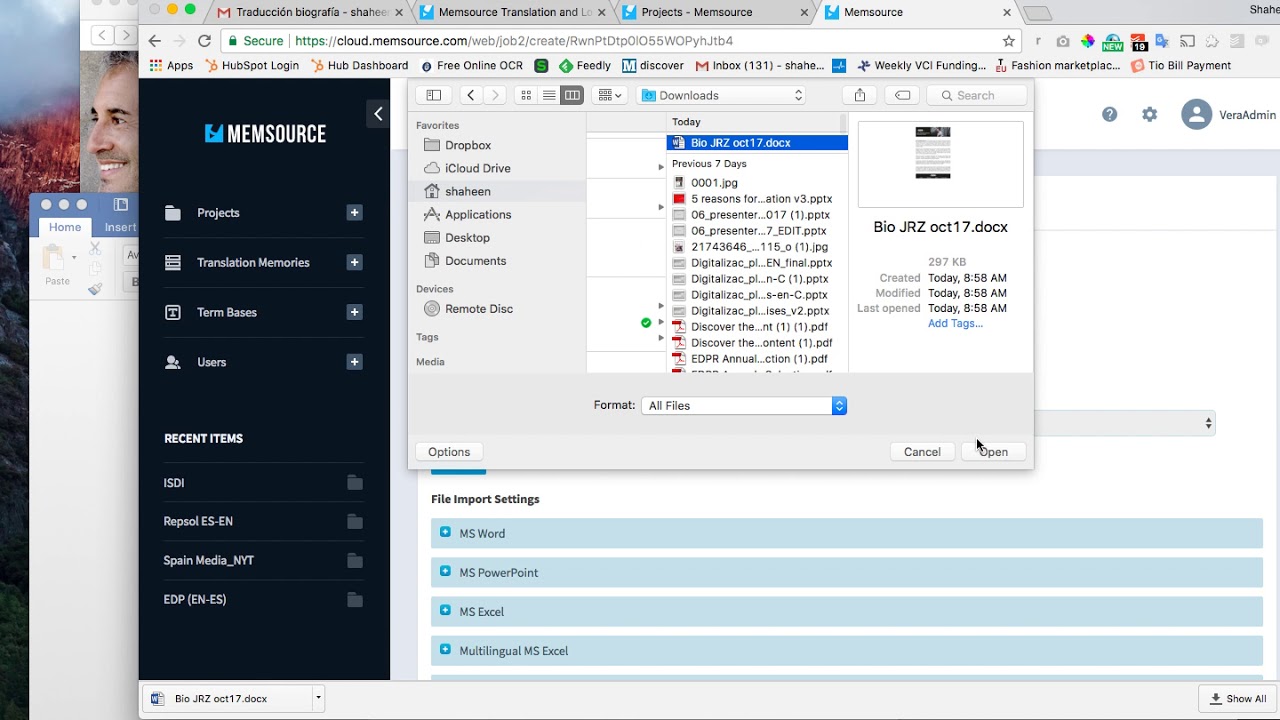Click Show All downloads button
The height and width of the screenshot is (720, 1280).
click(x=1238, y=699)
